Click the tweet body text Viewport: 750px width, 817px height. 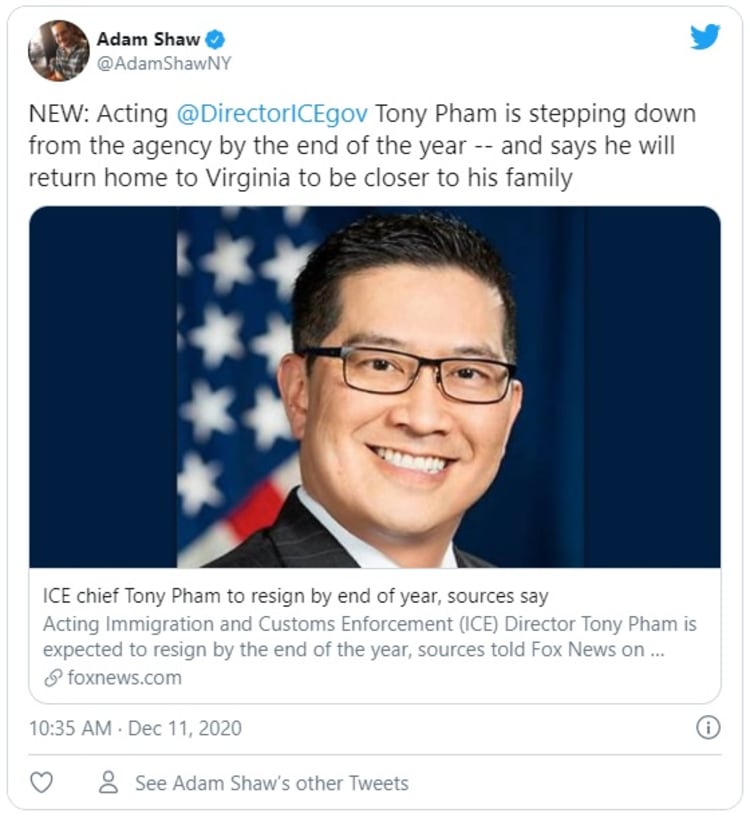point(362,146)
